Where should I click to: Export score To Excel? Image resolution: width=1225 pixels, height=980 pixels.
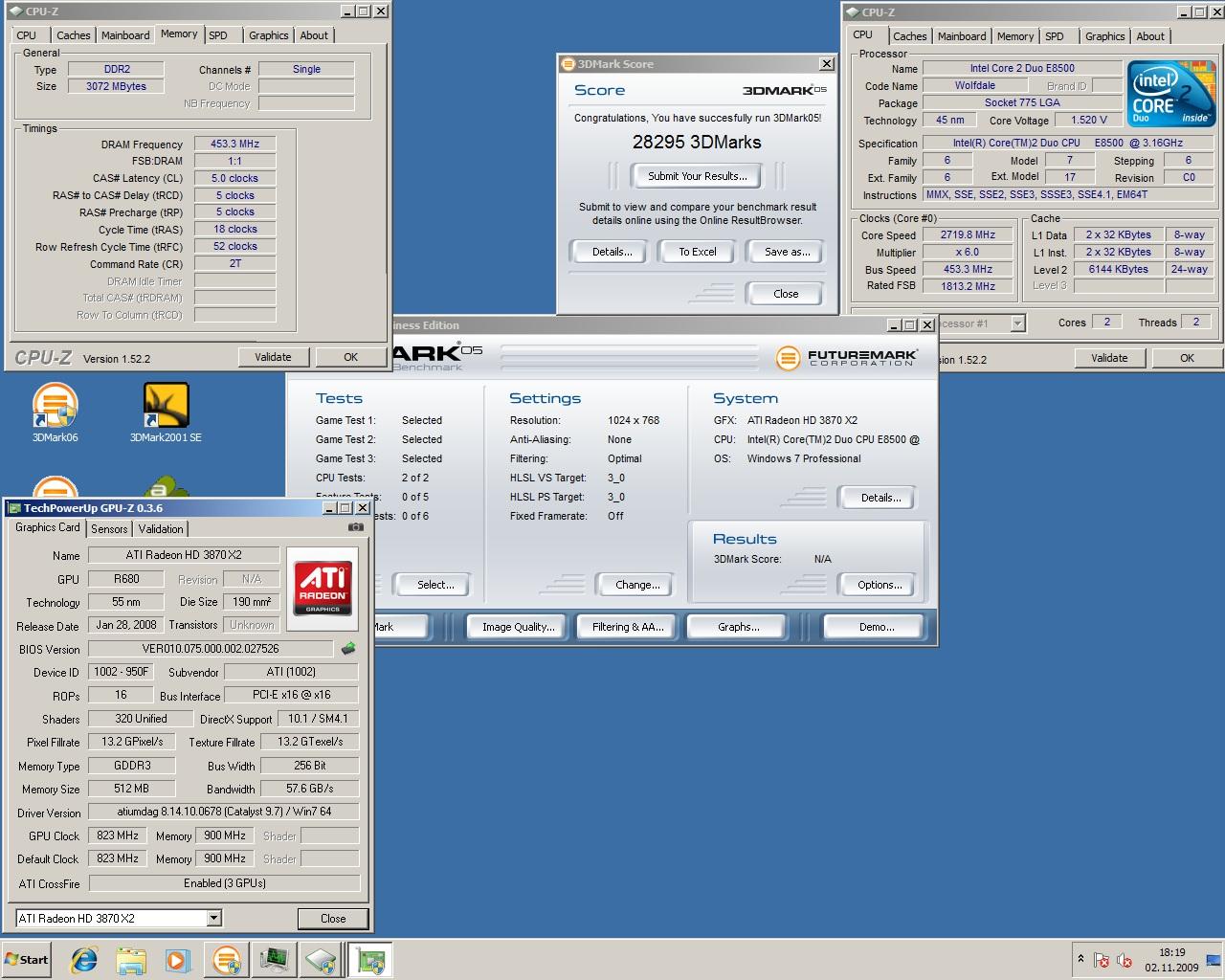[698, 252]
